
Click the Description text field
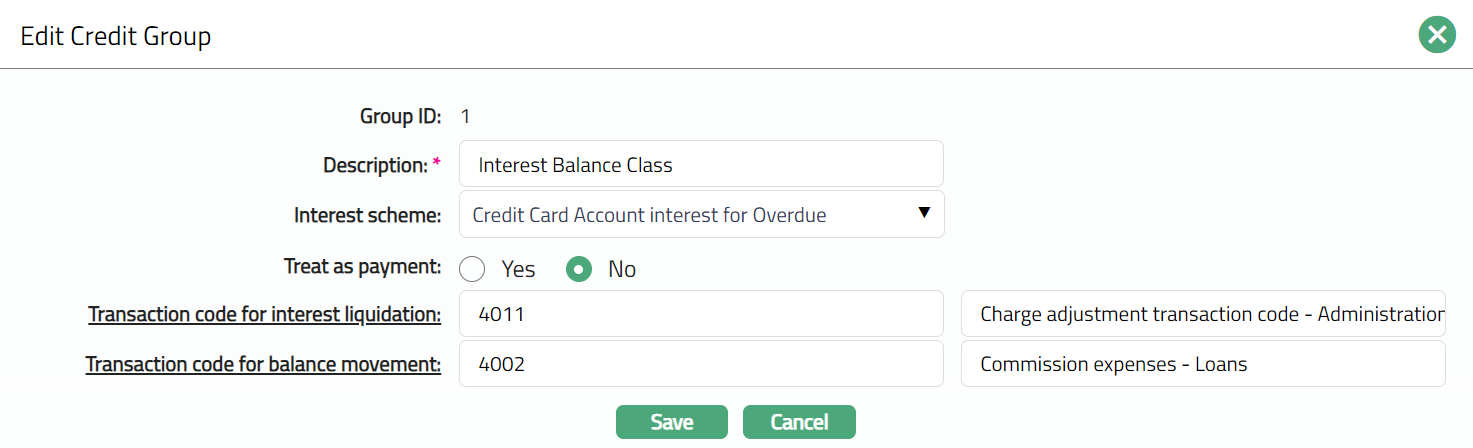click(700, 164)
